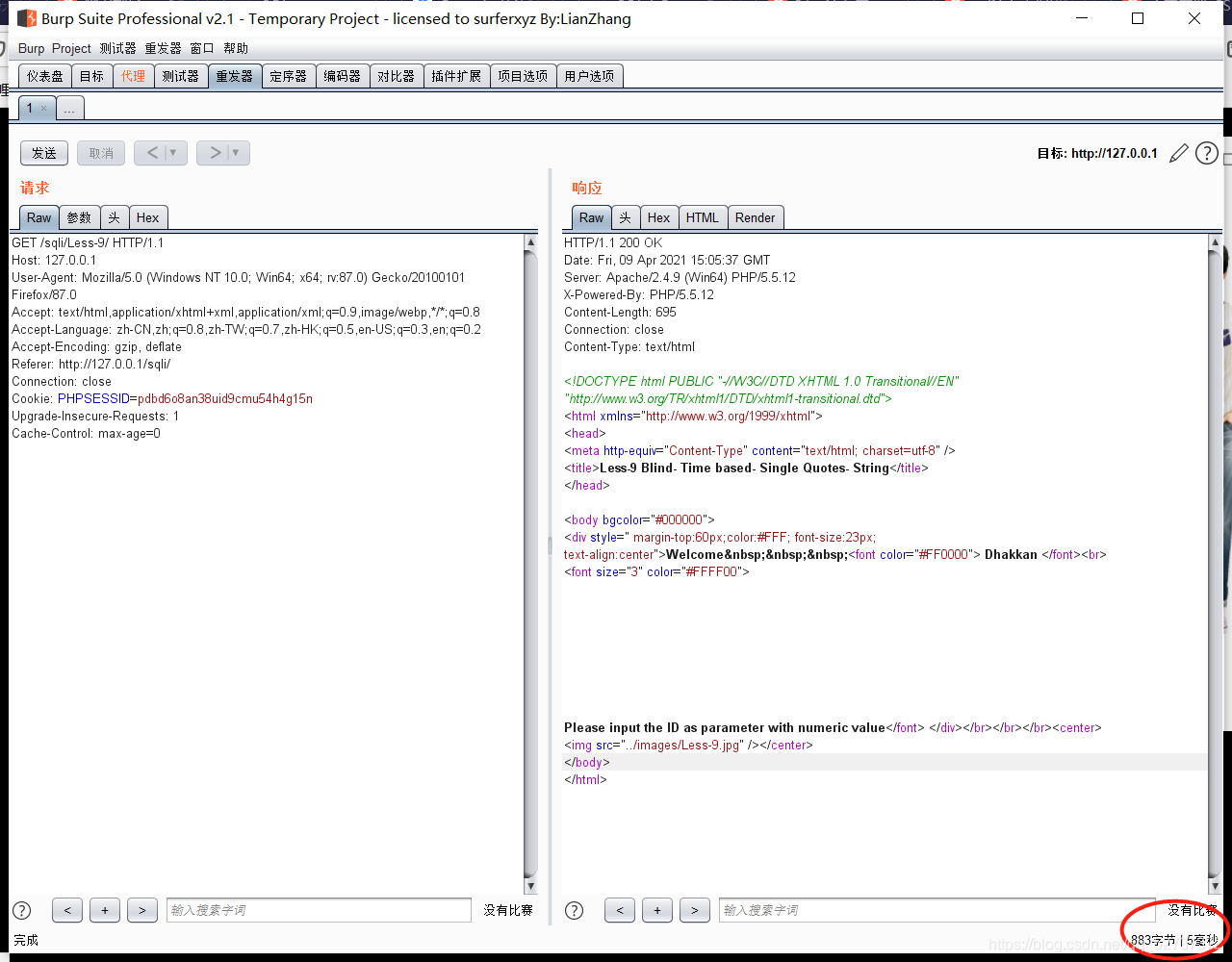
Task: Open the 项目选项 tab
Action: pyautogui.click(x=523, y=76)
